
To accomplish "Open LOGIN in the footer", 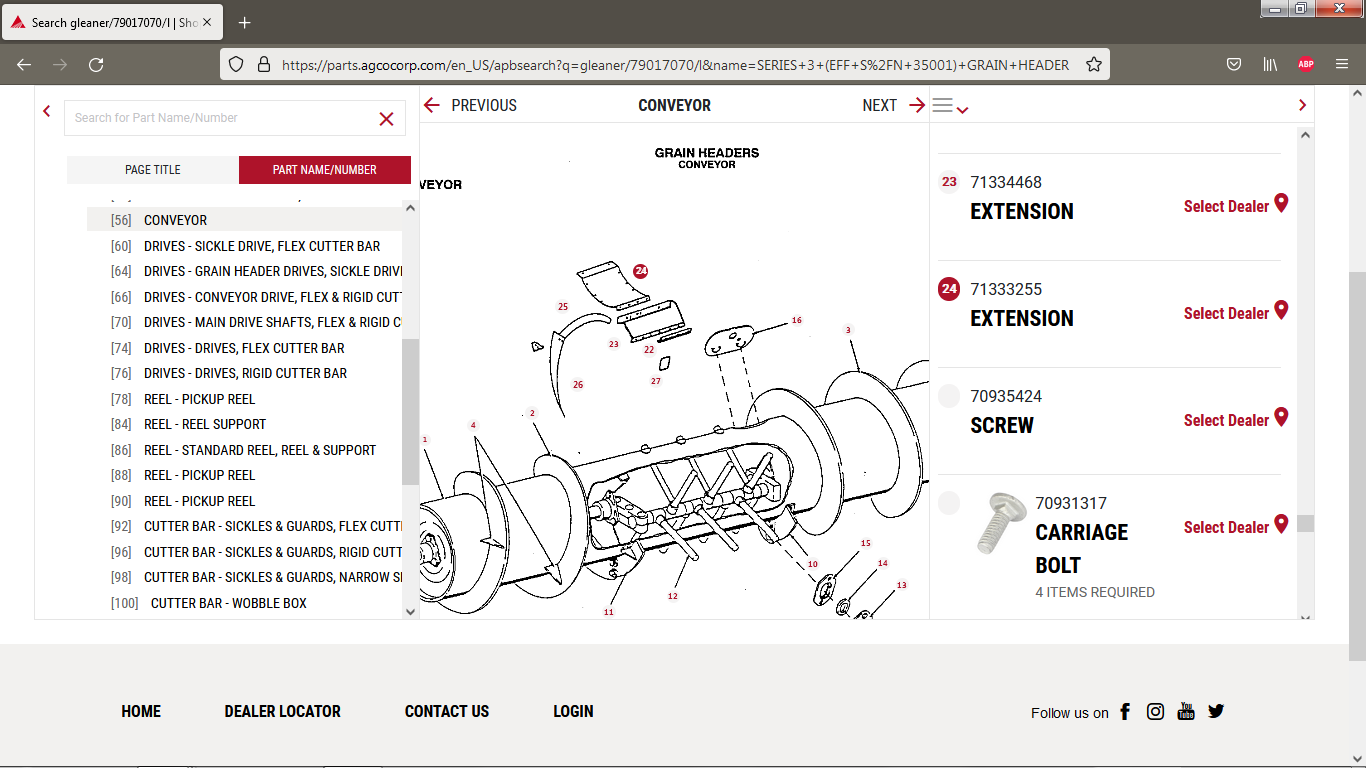I will pos(573,712).
